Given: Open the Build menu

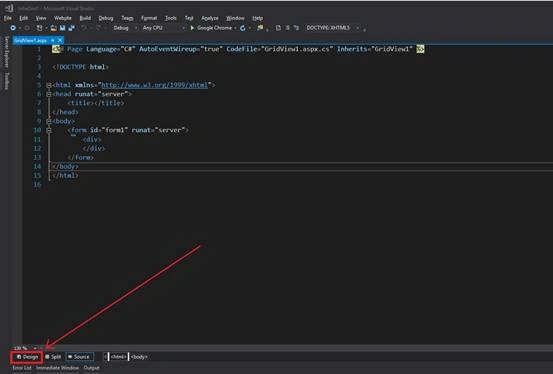Looking at the screenshot, I should 85,18.
